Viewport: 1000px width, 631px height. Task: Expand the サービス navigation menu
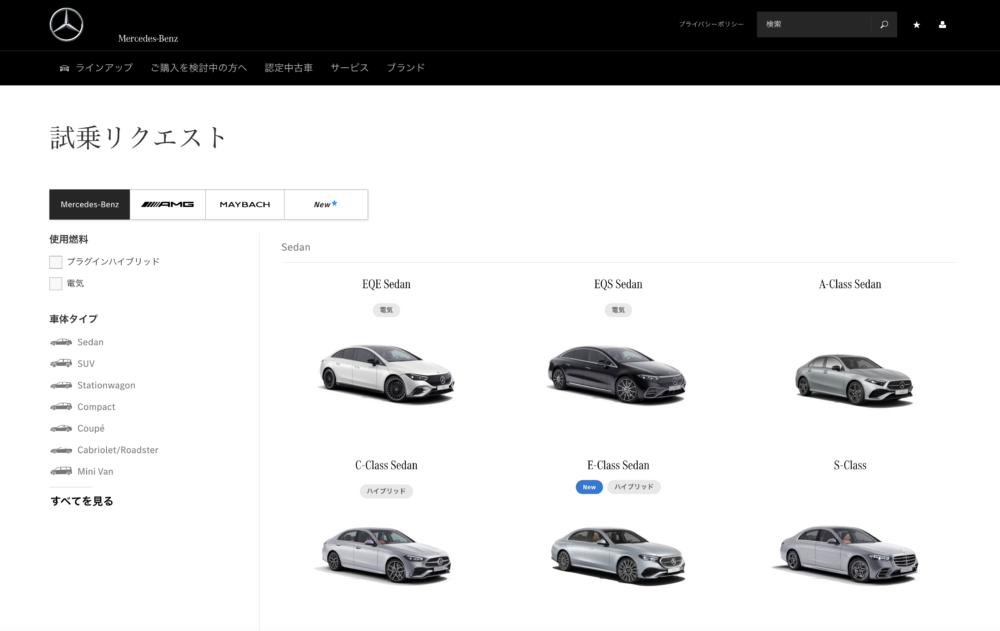tap(350, 68)
